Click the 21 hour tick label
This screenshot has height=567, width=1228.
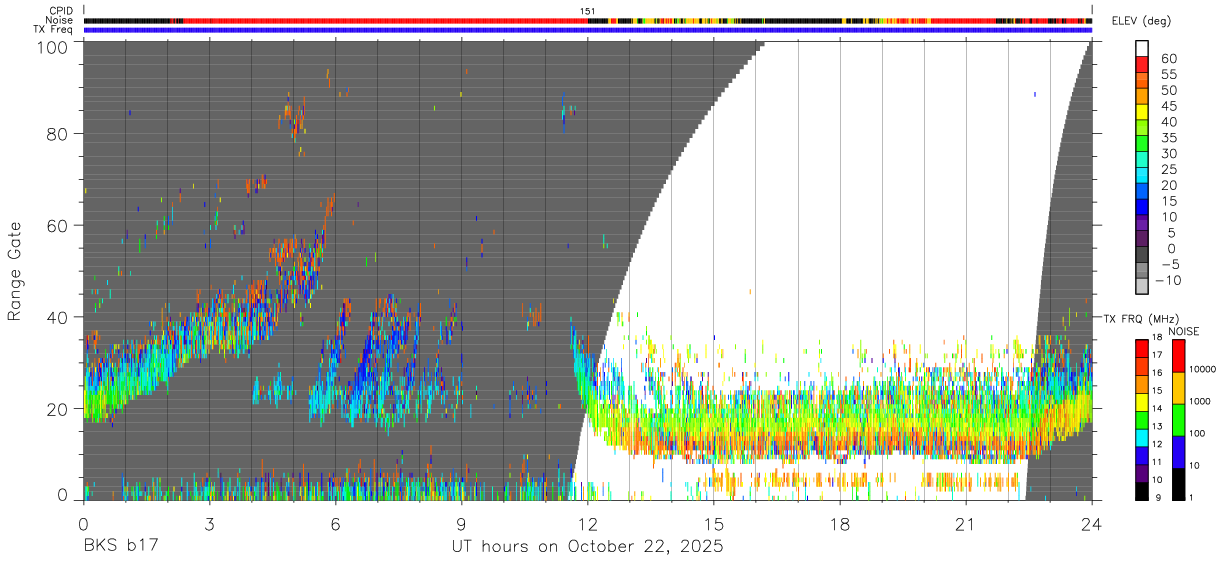pos(966,524)
